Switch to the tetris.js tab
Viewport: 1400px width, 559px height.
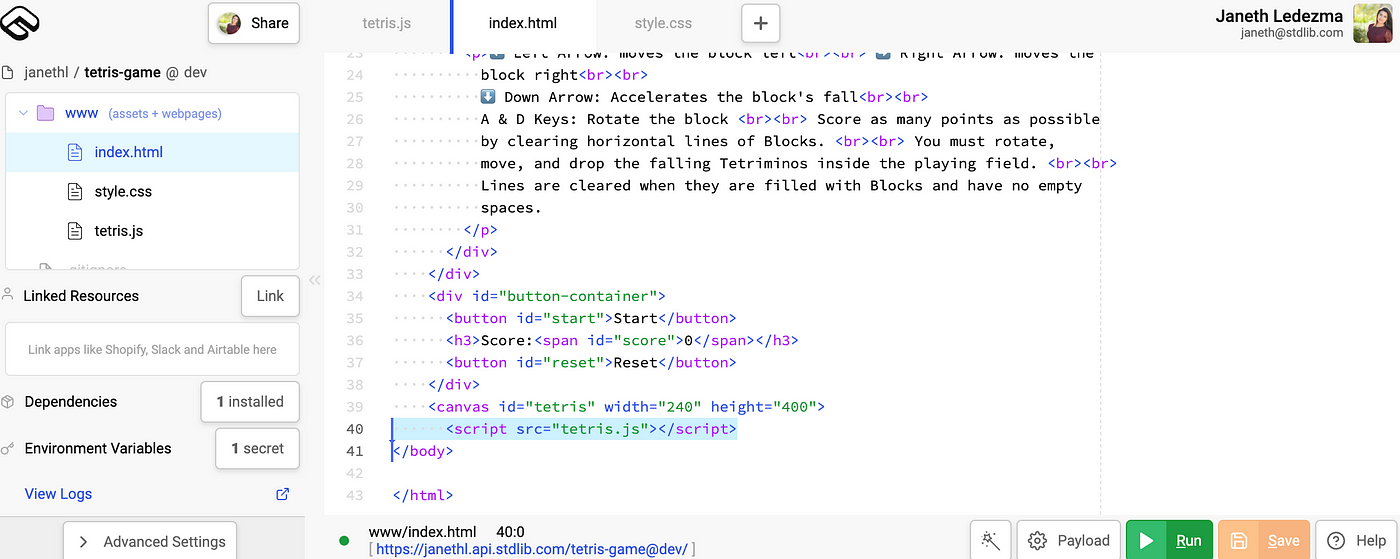tap(386, 23)
